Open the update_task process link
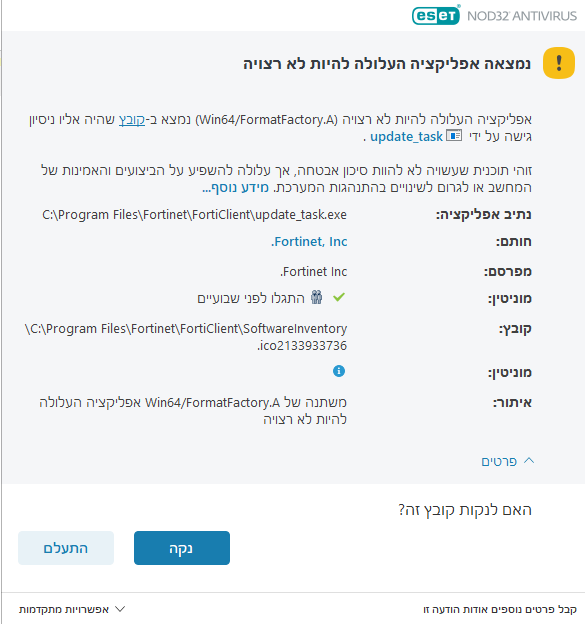585x624 pixels. pyautogui.click(x=406, y=136)
